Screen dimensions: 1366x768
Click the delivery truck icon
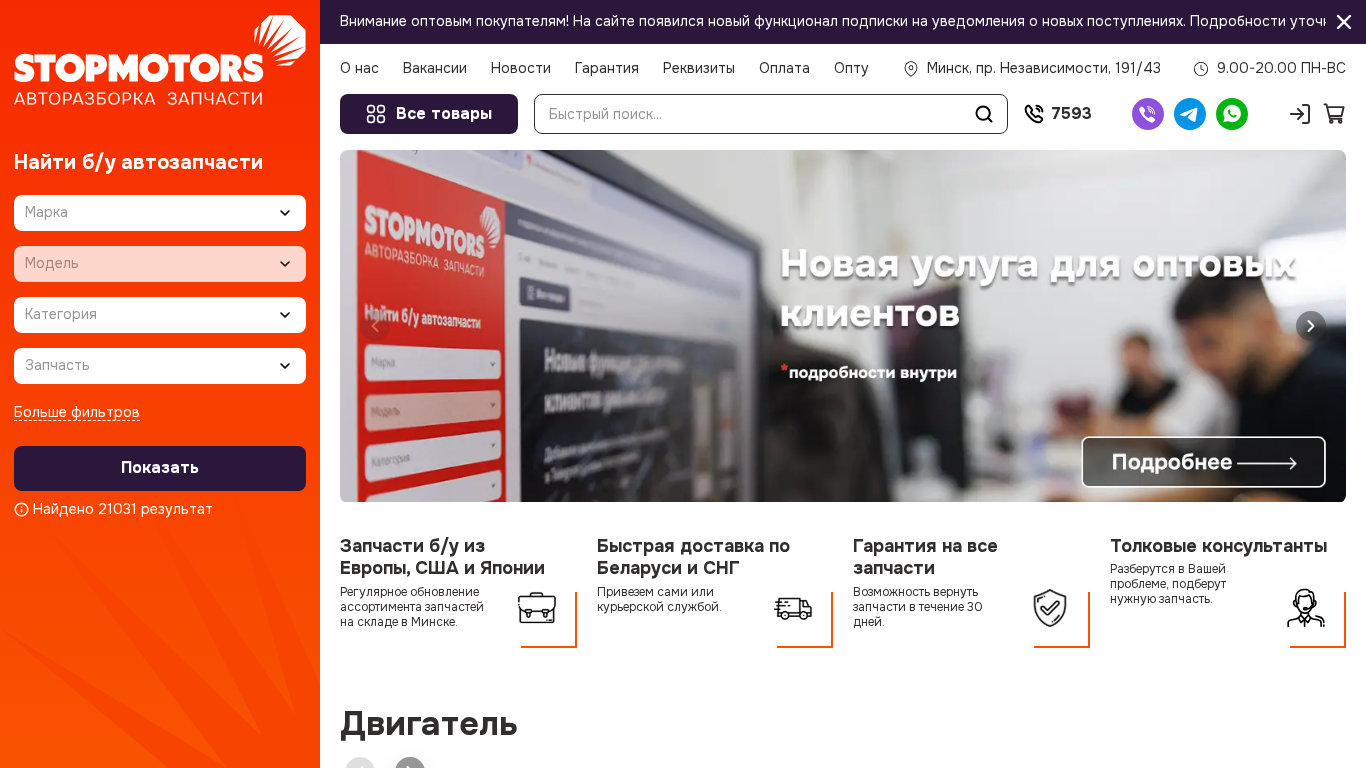tap(793, 607)
